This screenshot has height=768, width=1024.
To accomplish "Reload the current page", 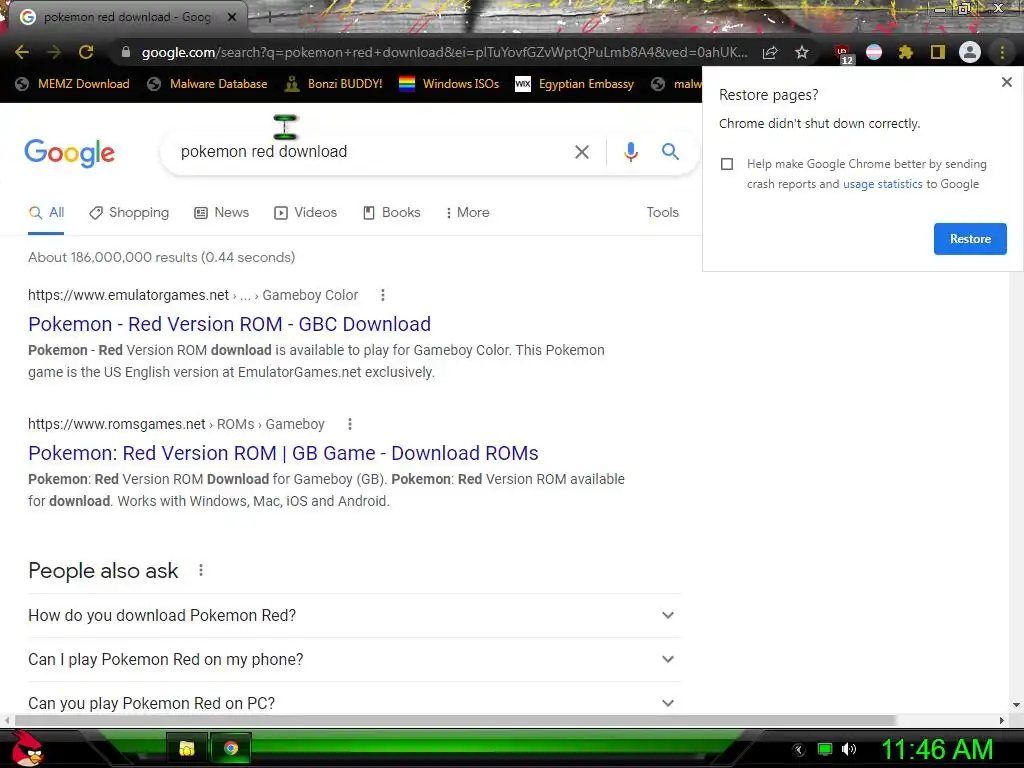I will [x=86, y=52].
